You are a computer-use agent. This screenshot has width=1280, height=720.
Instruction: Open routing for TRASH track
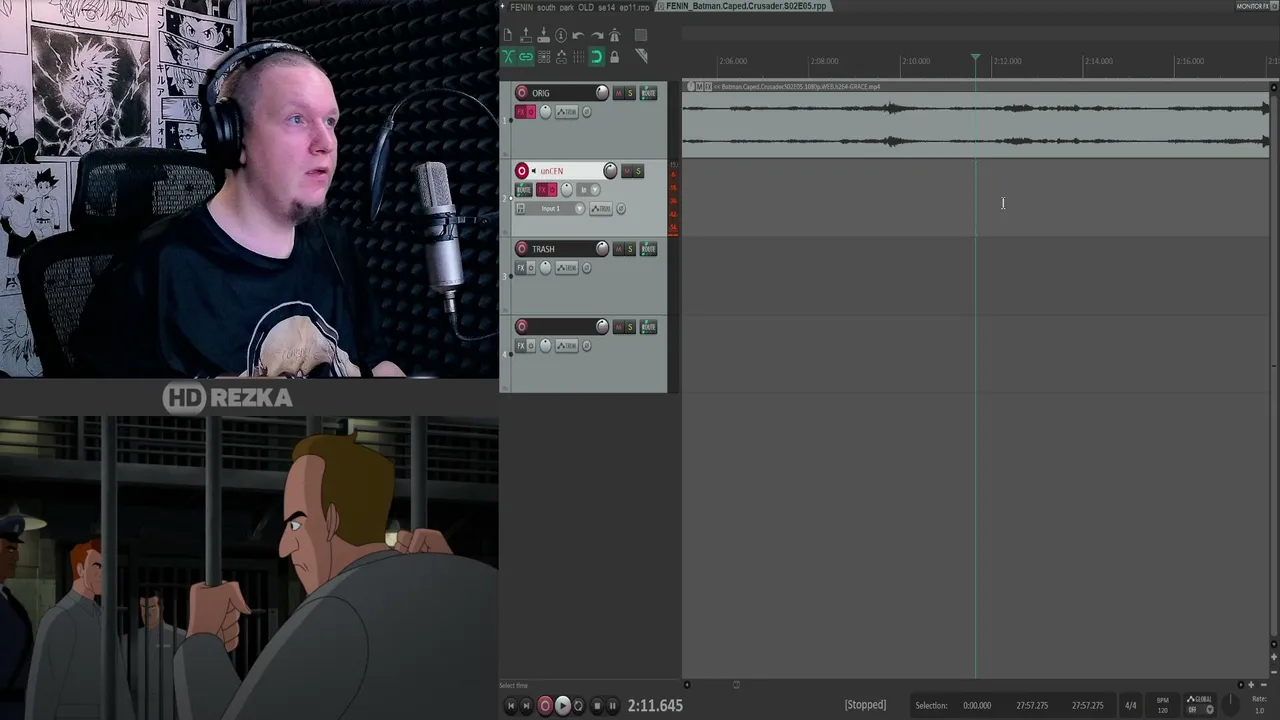648,249
